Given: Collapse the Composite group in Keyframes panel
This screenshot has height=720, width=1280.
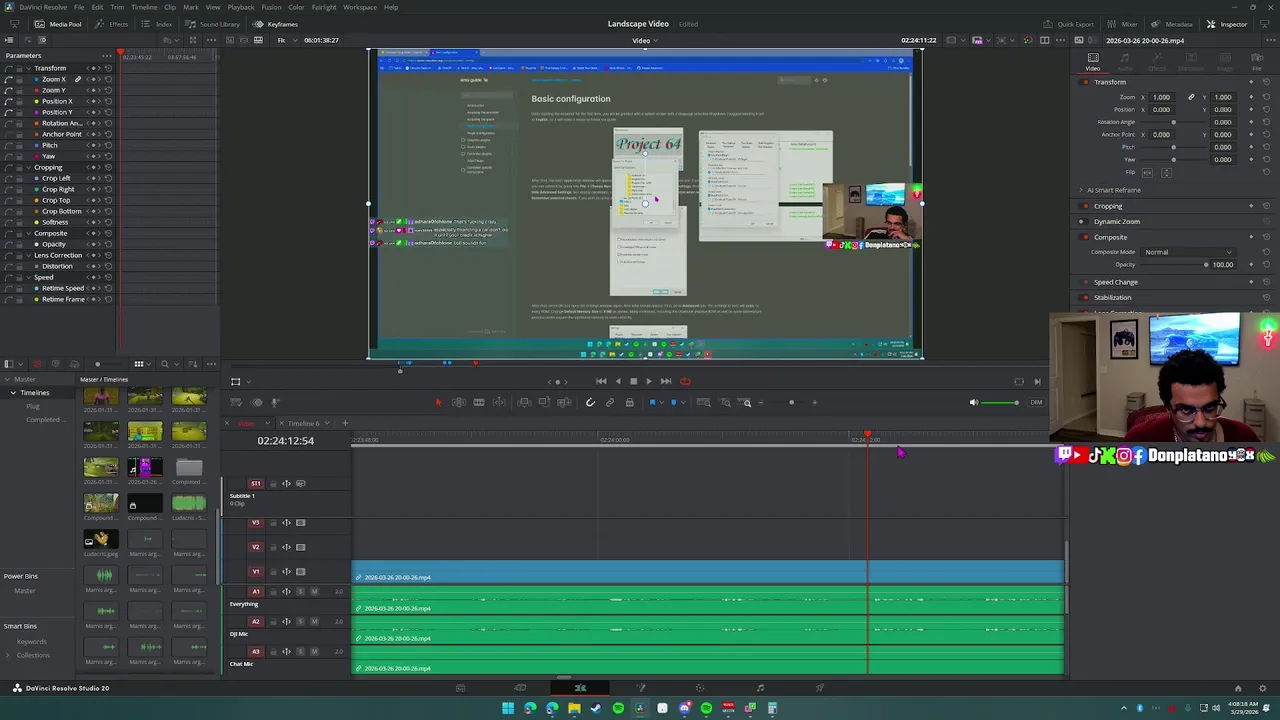Looking at the screenshot, I should (29, 233).
